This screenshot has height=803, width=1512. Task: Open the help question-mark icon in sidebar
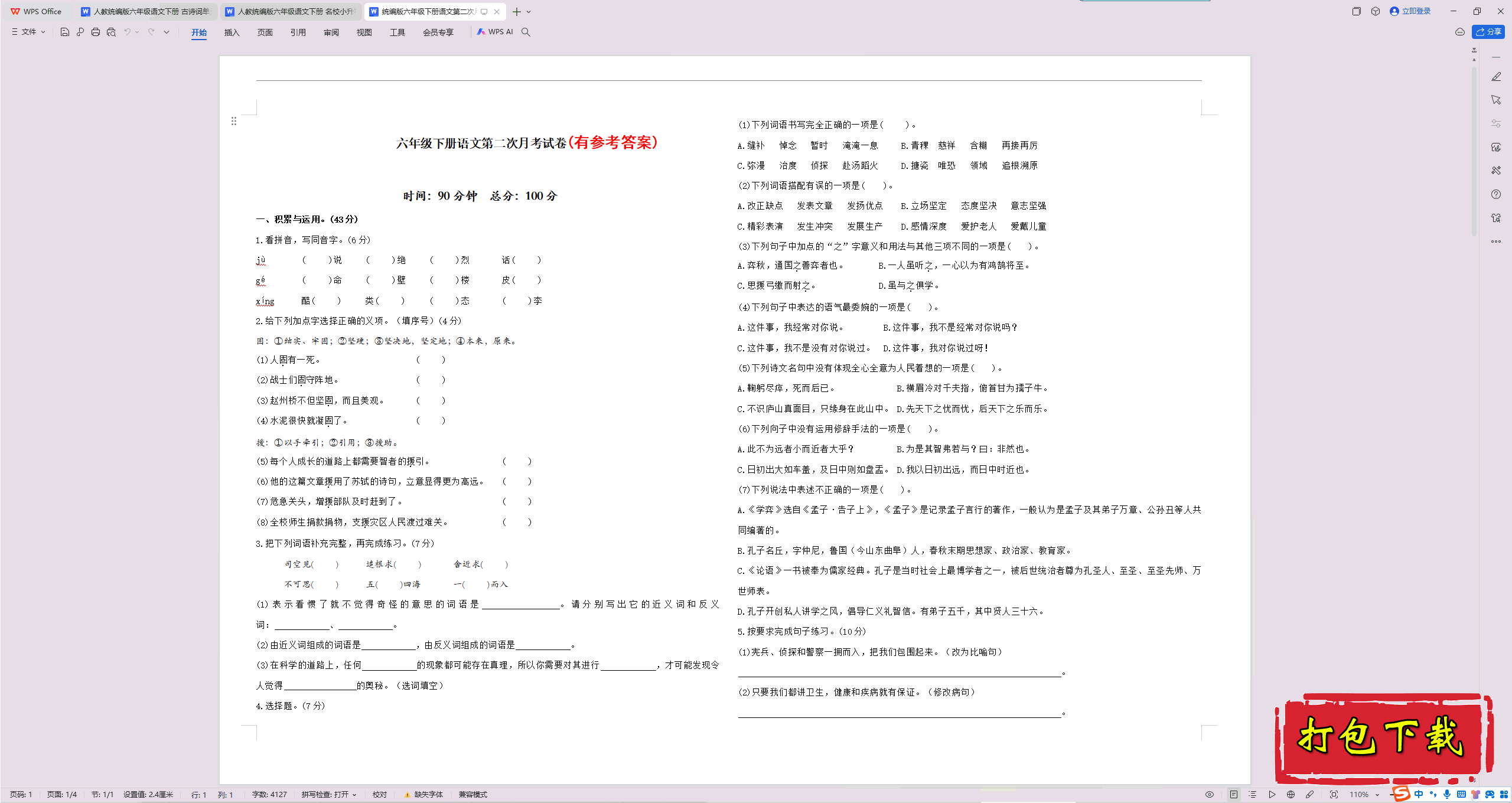(x=1496, y=194)
